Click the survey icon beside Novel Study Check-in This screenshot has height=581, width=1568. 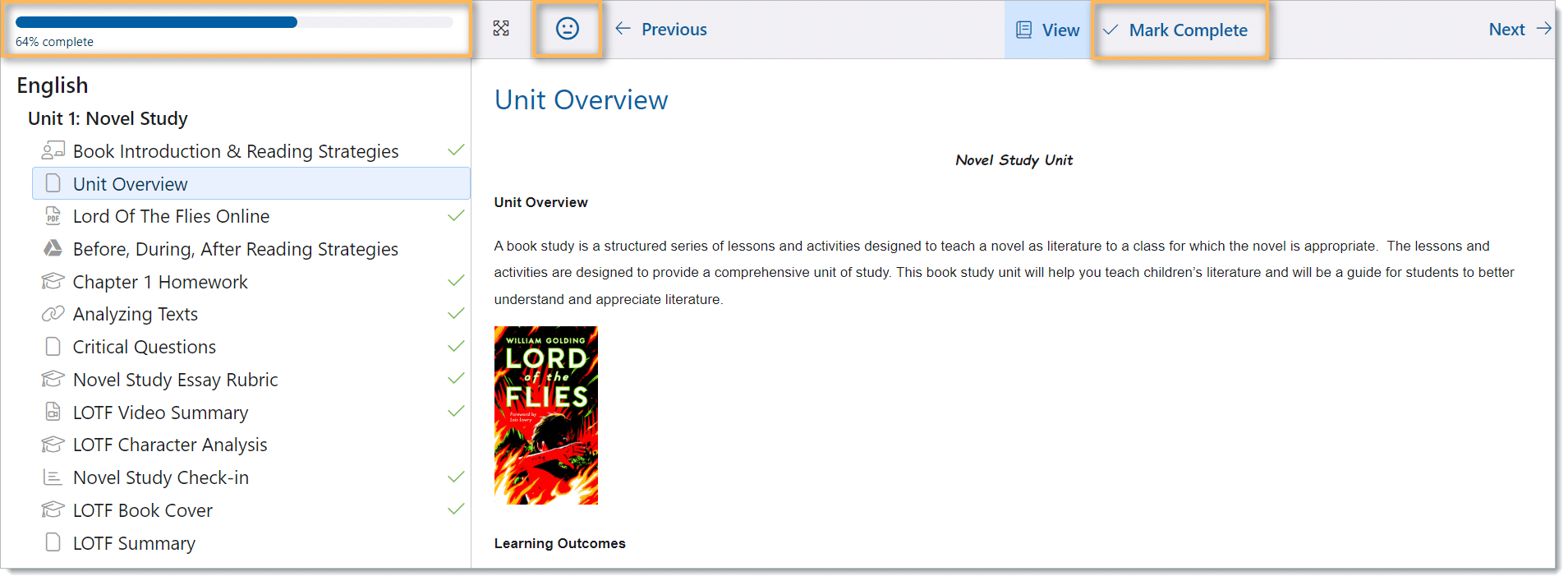pyautogui.click(x=53, y=477)
